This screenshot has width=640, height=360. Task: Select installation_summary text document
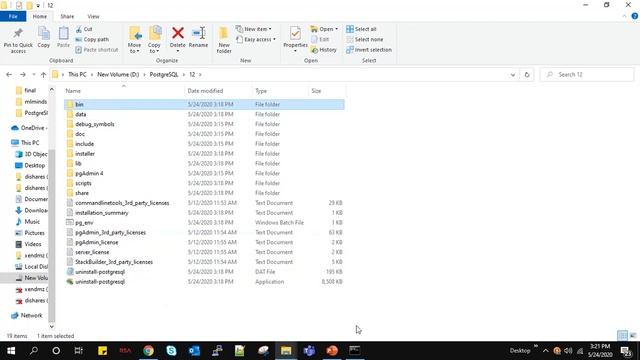[204, 213]
